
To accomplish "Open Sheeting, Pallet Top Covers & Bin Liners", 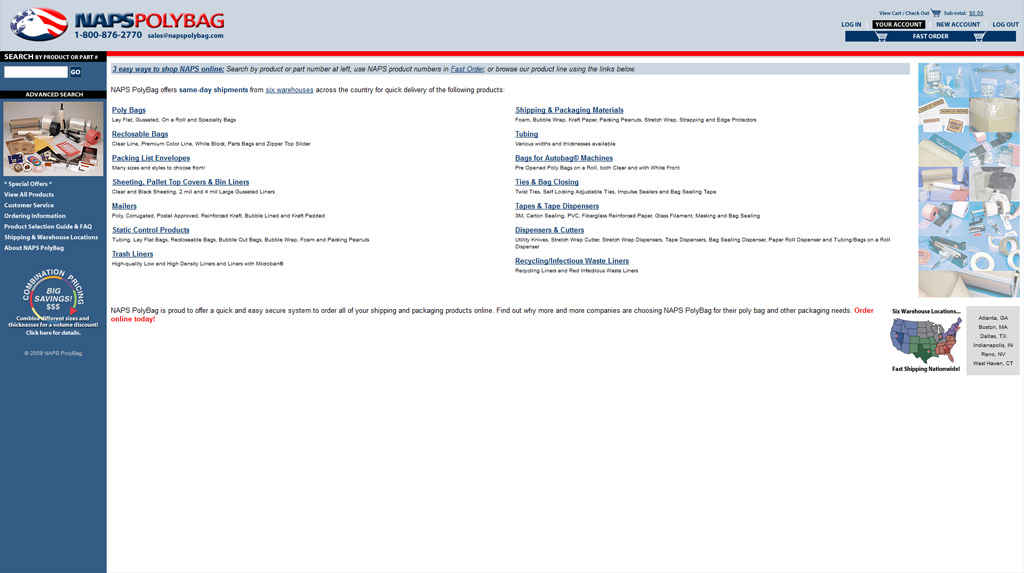I will pos(180,182).
